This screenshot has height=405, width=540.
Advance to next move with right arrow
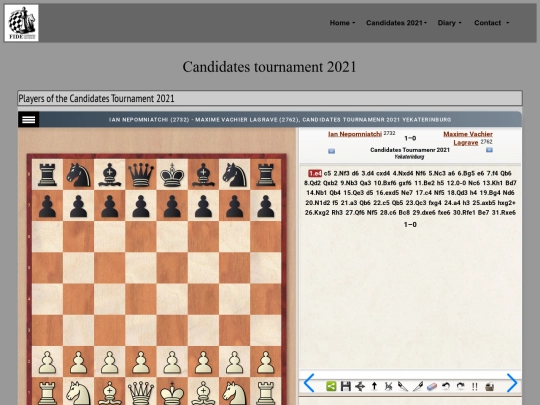click(512, 383)
